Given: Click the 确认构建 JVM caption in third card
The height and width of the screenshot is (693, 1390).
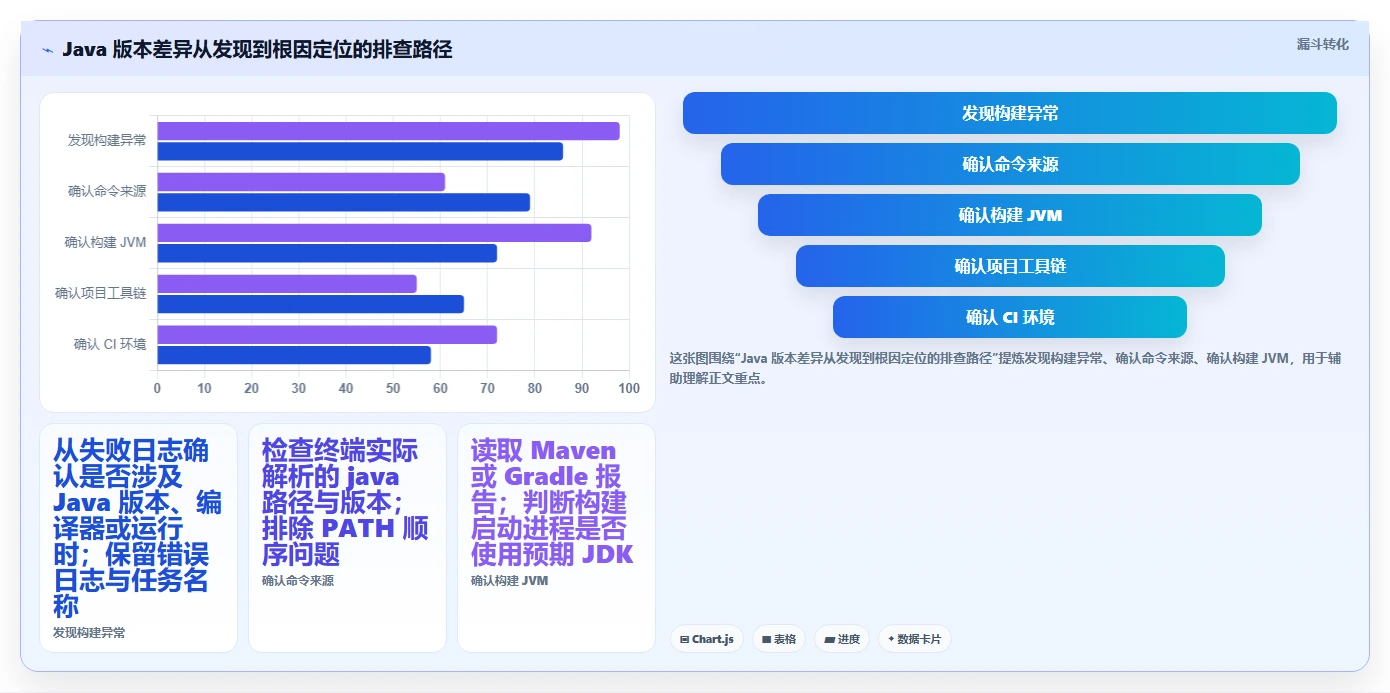Looking at the screenshot, I should click(510, 580).
